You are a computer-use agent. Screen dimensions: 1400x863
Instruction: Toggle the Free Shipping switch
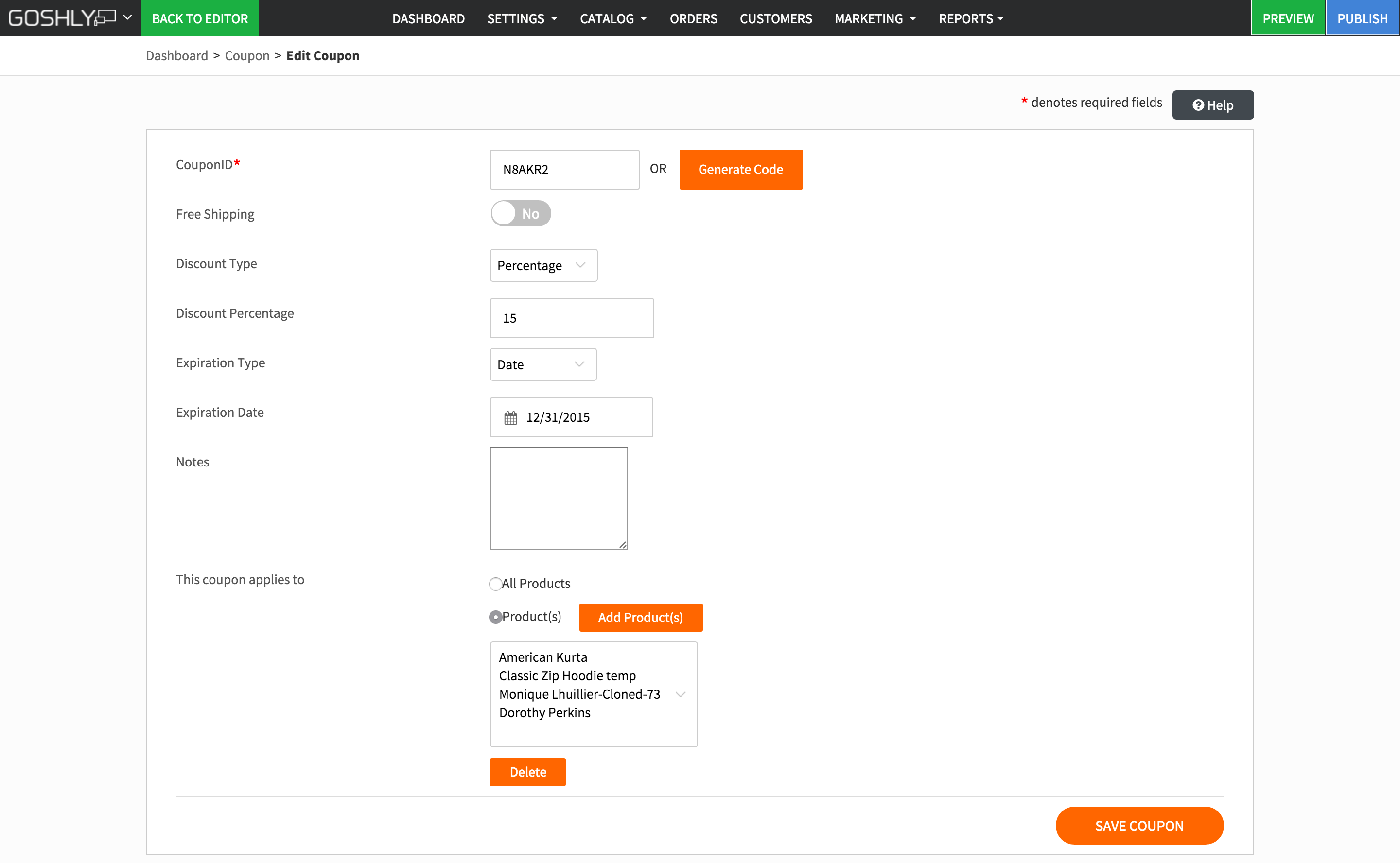click(x=520, y=213)
